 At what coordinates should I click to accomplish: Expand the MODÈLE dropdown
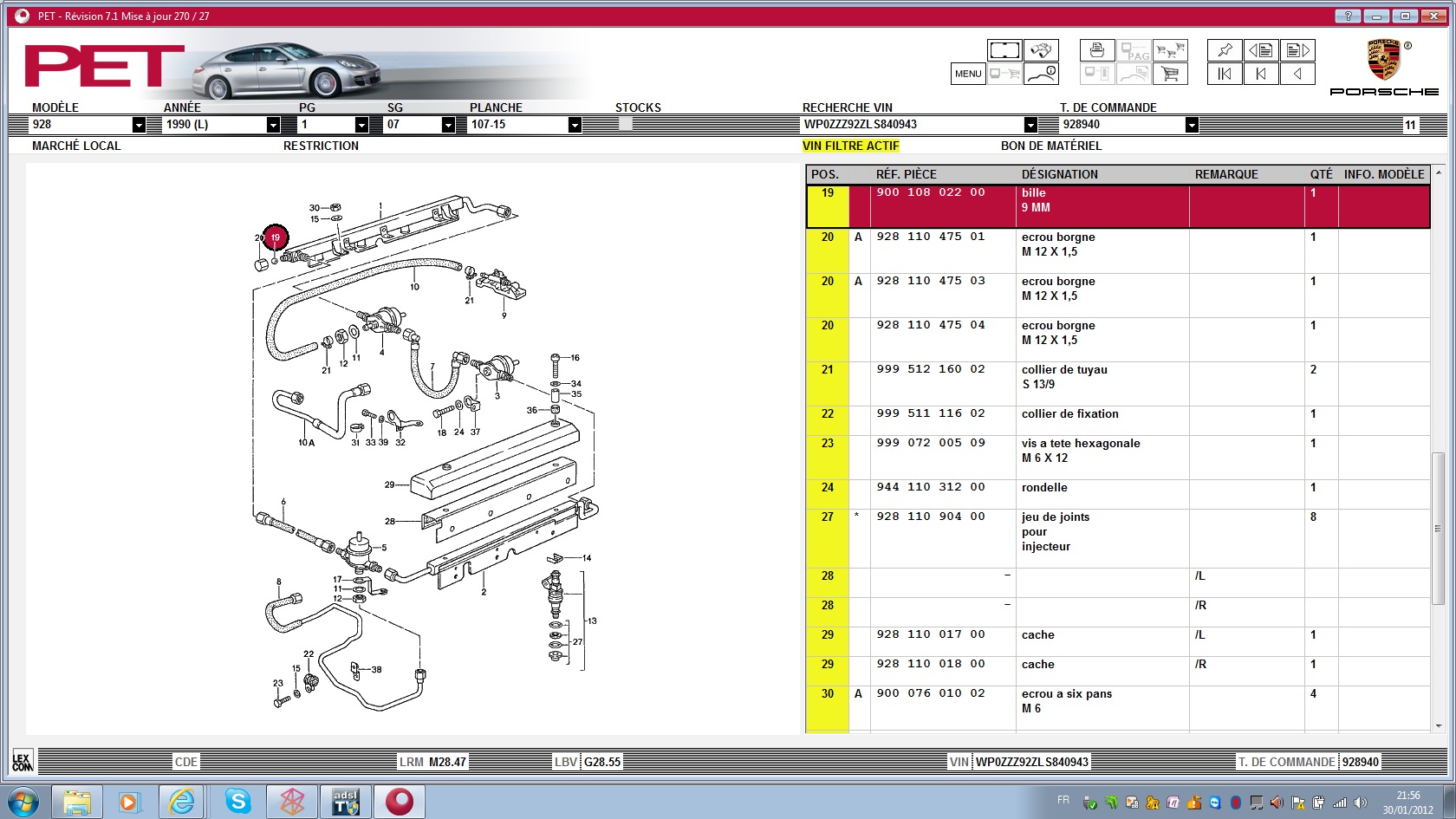139,125
